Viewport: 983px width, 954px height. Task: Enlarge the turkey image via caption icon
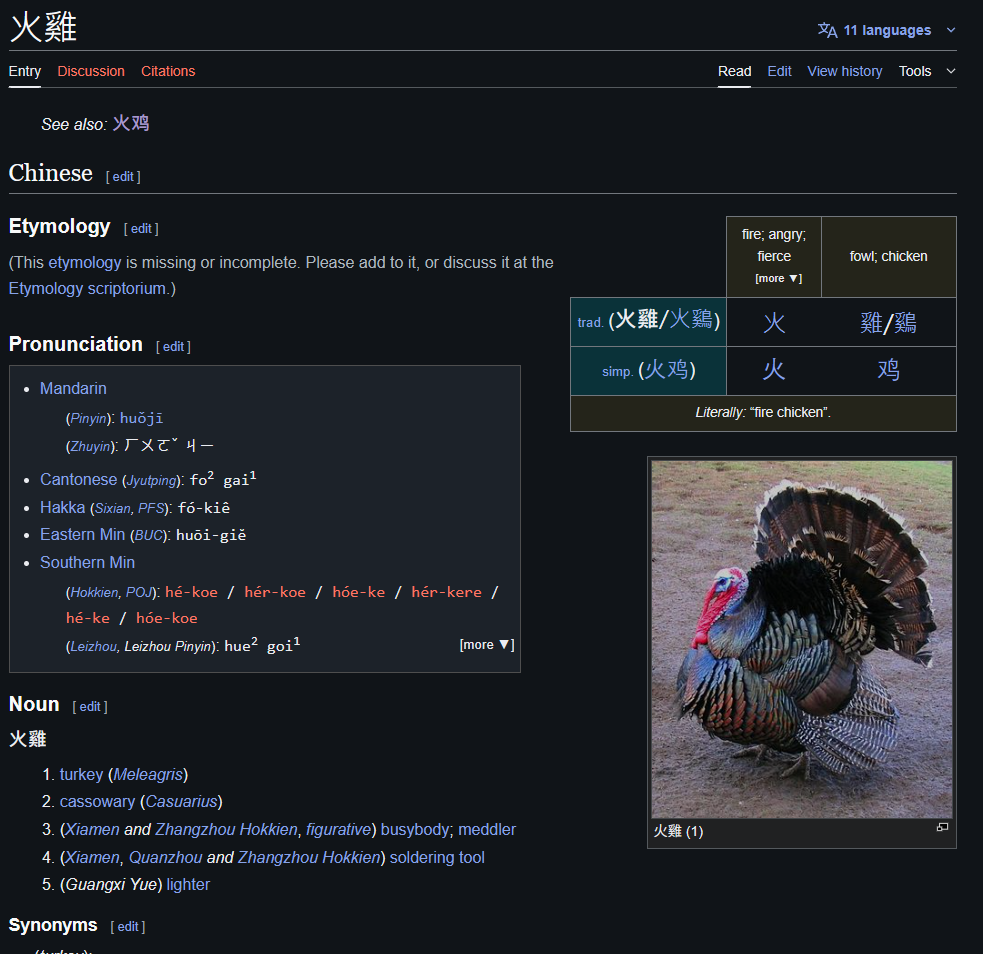point(942,827)
